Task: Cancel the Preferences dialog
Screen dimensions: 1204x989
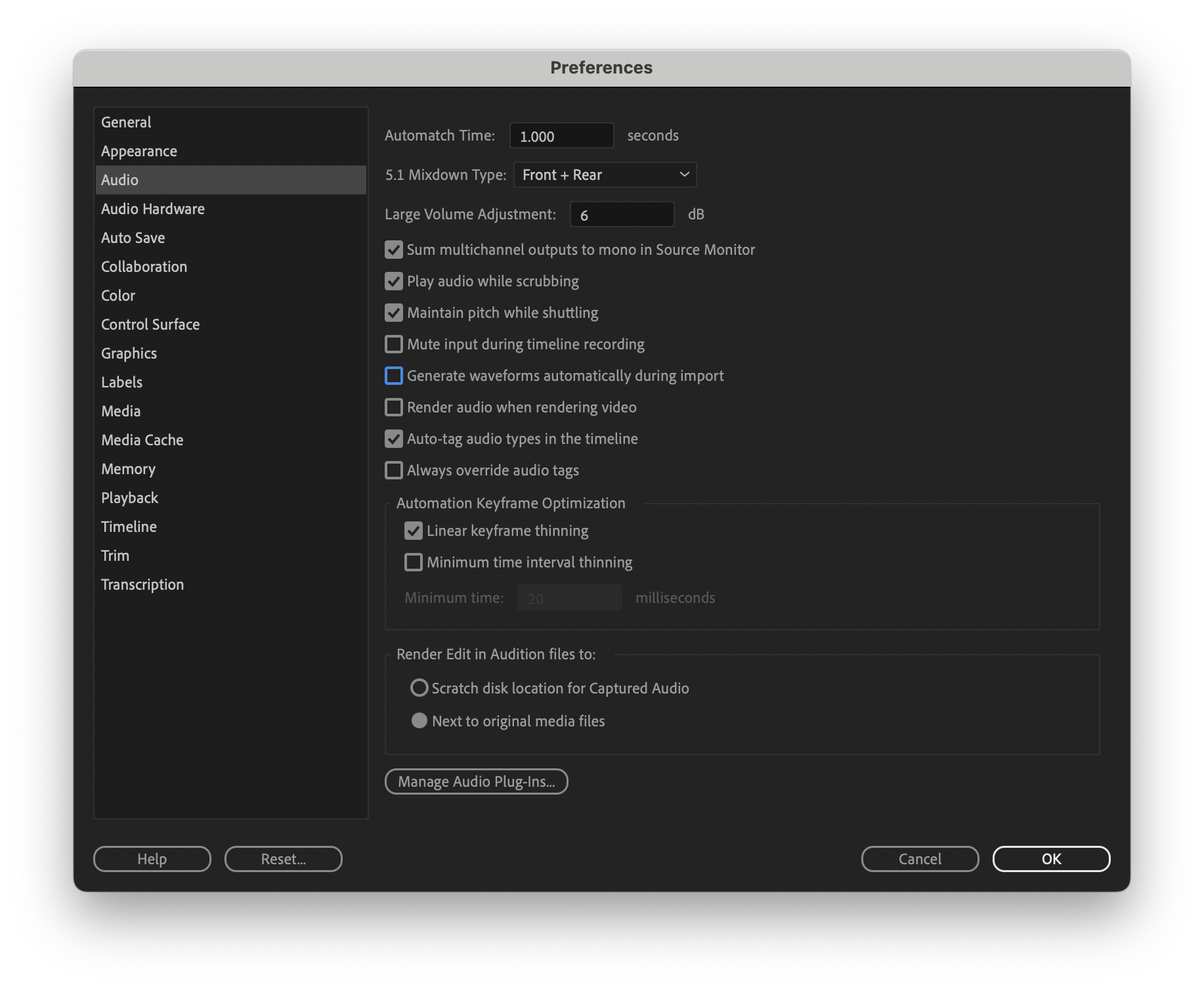Action: tap(920, 859)
